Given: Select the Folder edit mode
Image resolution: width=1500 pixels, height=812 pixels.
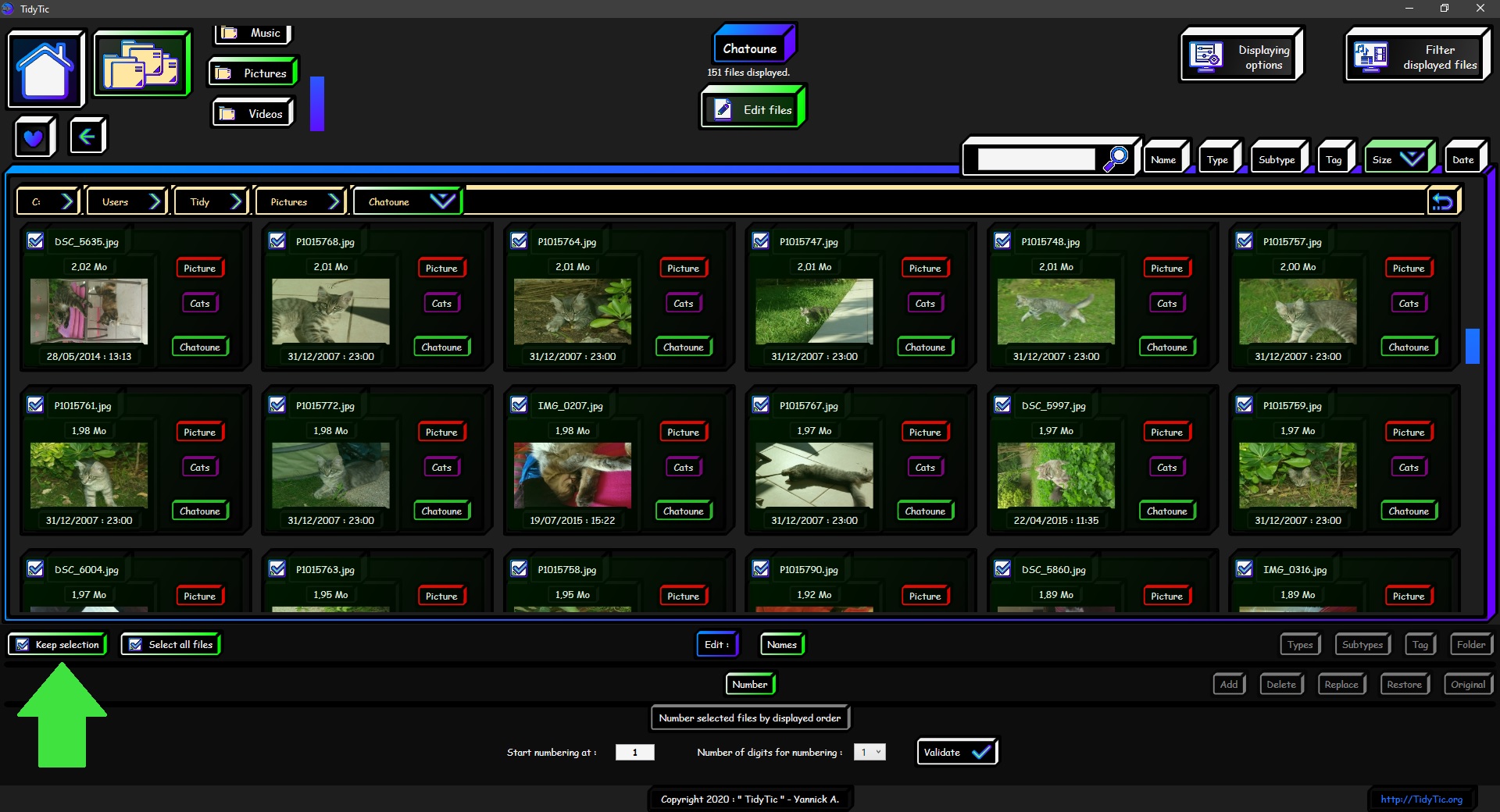Looking at the screenshot, I should (x=1471, y=644).
